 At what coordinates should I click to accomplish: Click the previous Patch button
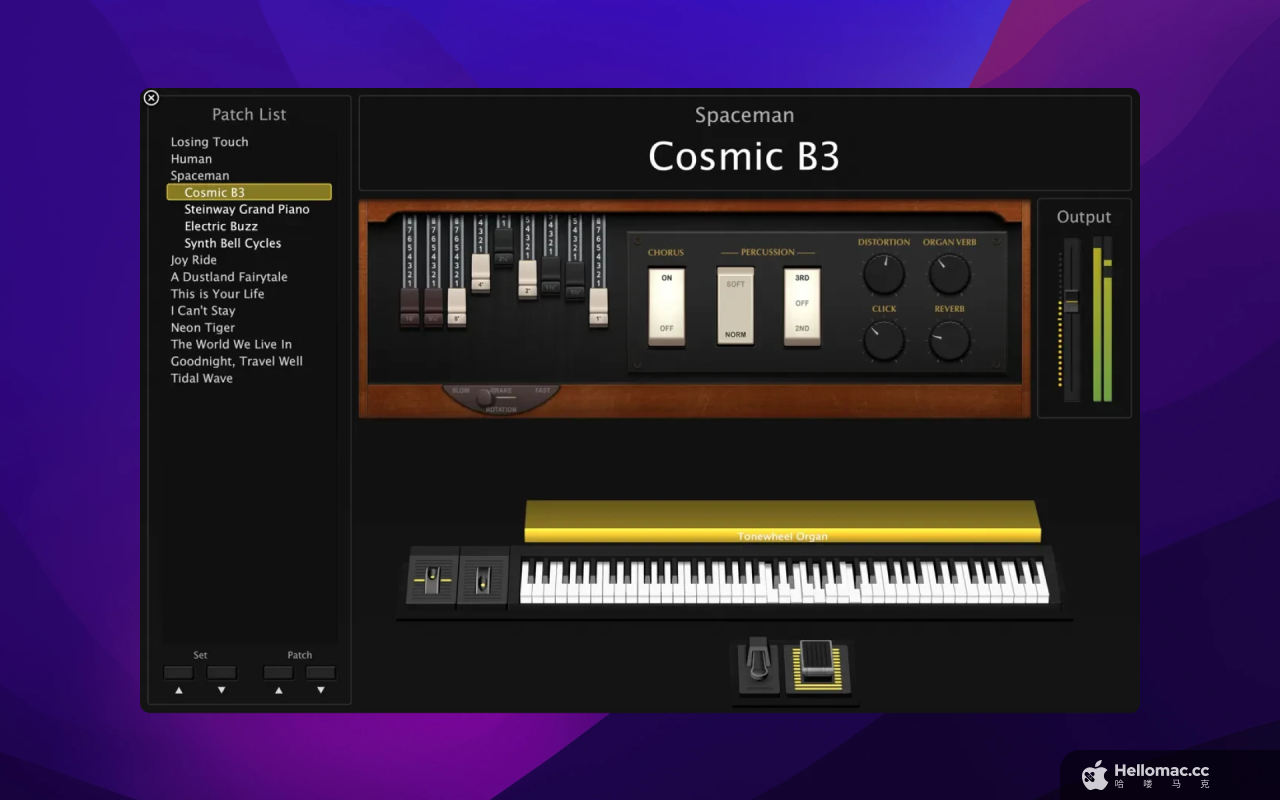point(278,673)
